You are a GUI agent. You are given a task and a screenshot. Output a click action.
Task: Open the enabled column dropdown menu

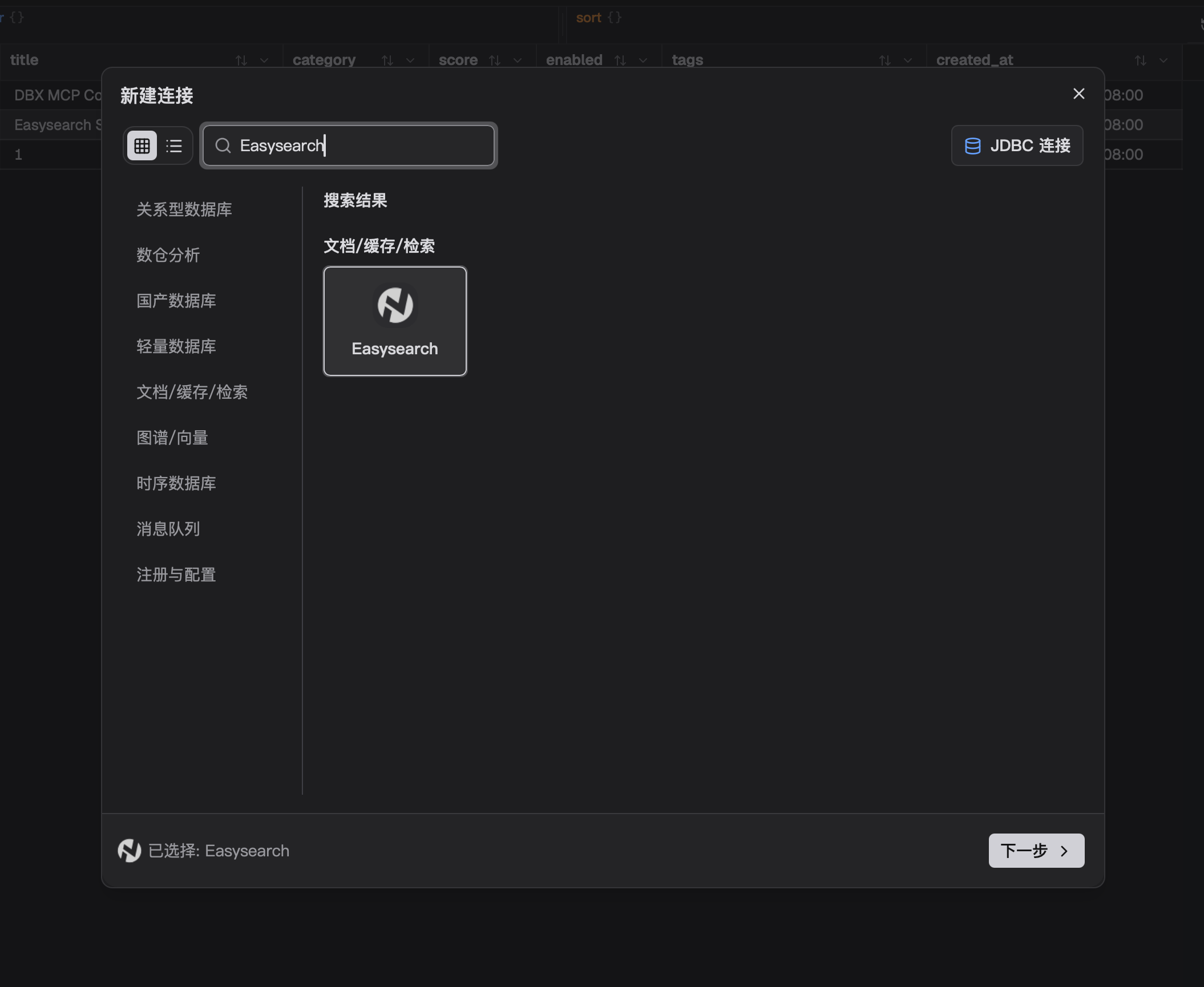(x=643, y=60)
